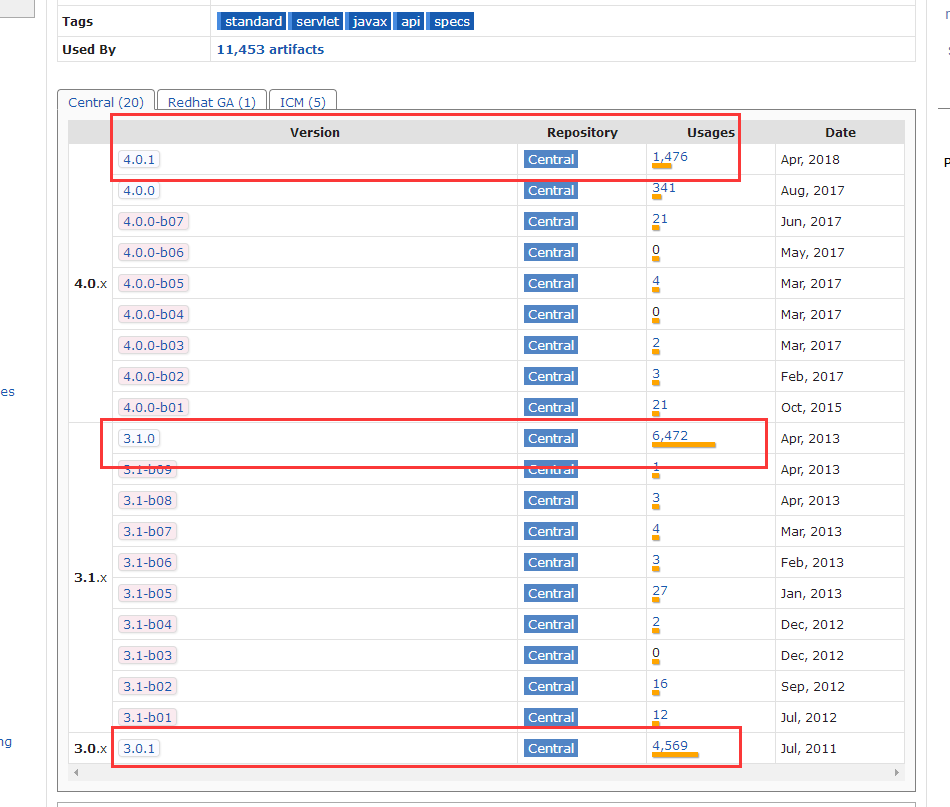Select the Central (20) tab

[x=106, y=101]
